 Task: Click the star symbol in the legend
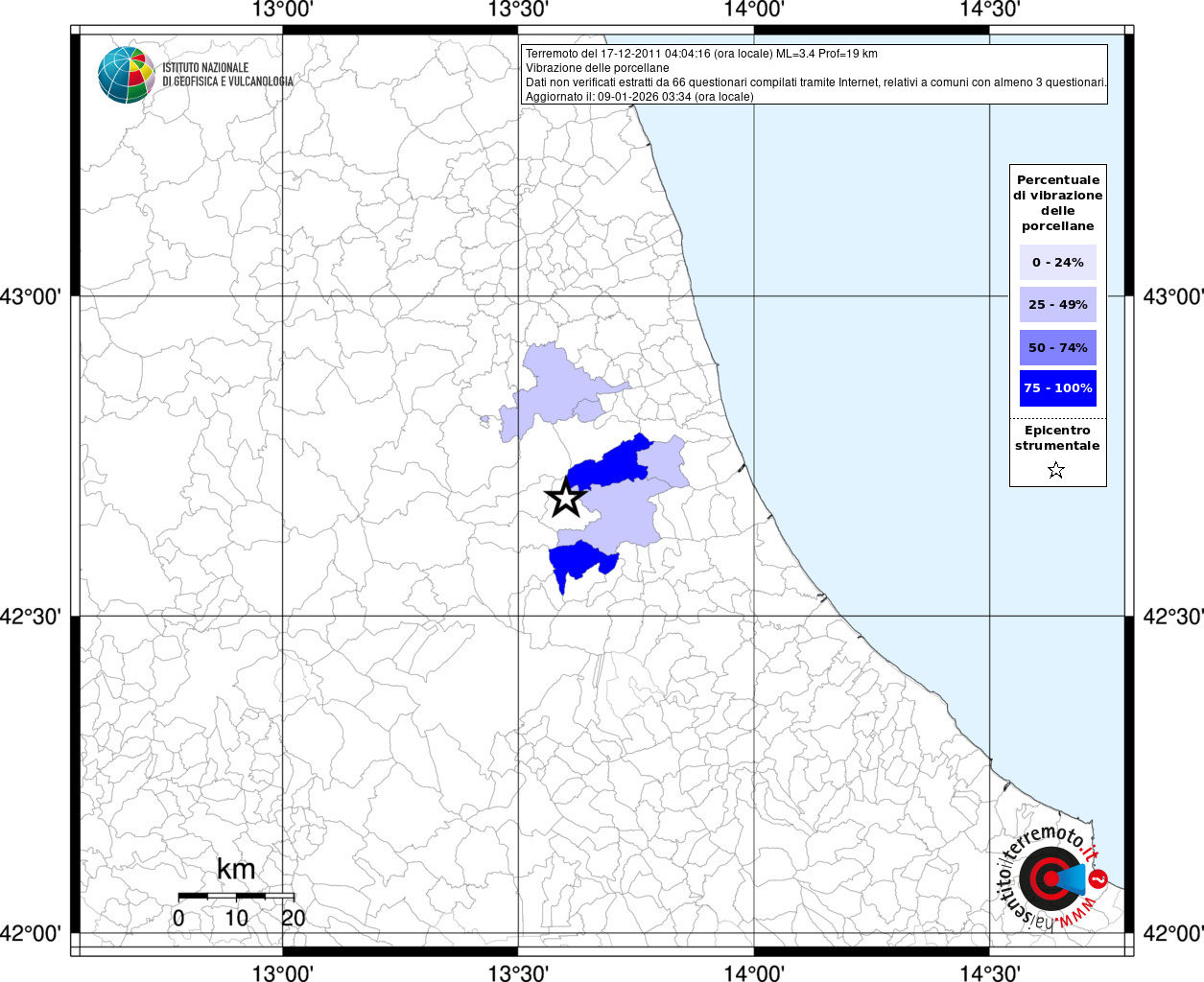point(1056,470)
